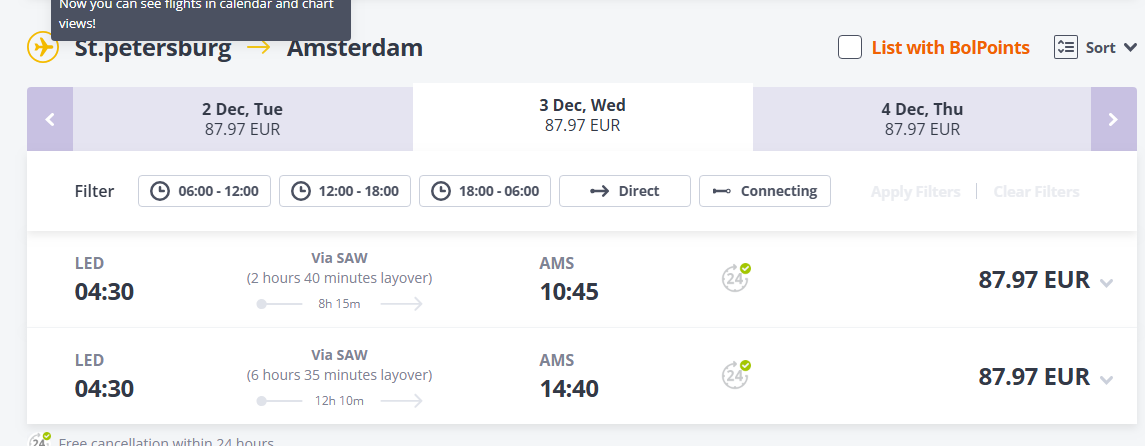This screenshot has width=1145, height=446.
Task: Click the yellow airplane route icon
Action: pyautogui.click(x=43, y=47)
